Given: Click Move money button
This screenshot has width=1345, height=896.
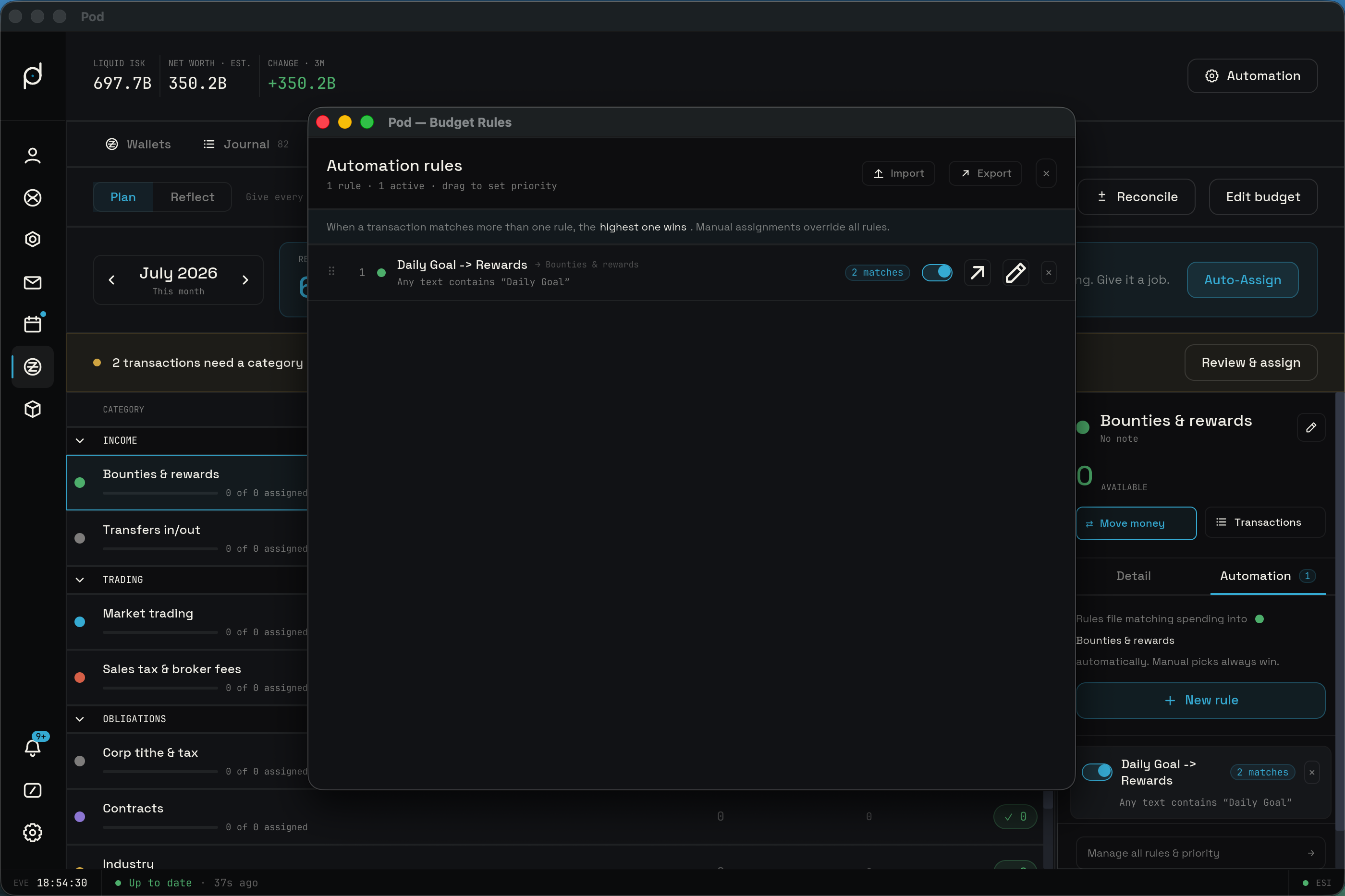Looking at the screenshot, I should coord(1137,523).
